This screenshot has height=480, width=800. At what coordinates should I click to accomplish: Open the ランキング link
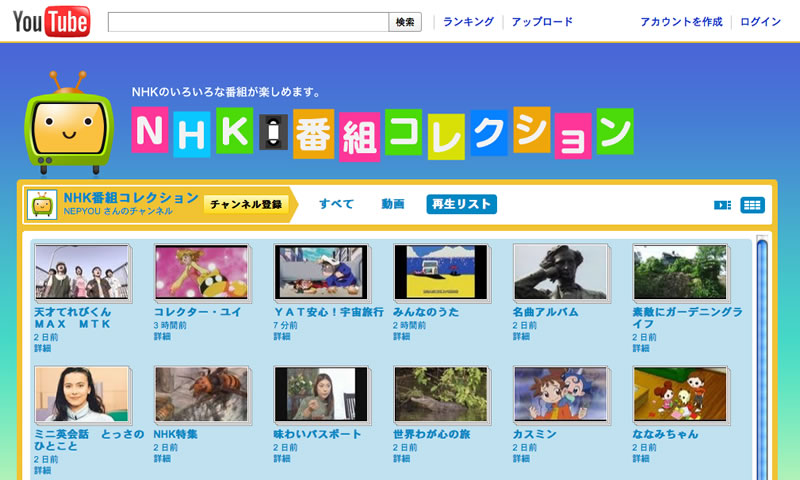coord(468,22)
